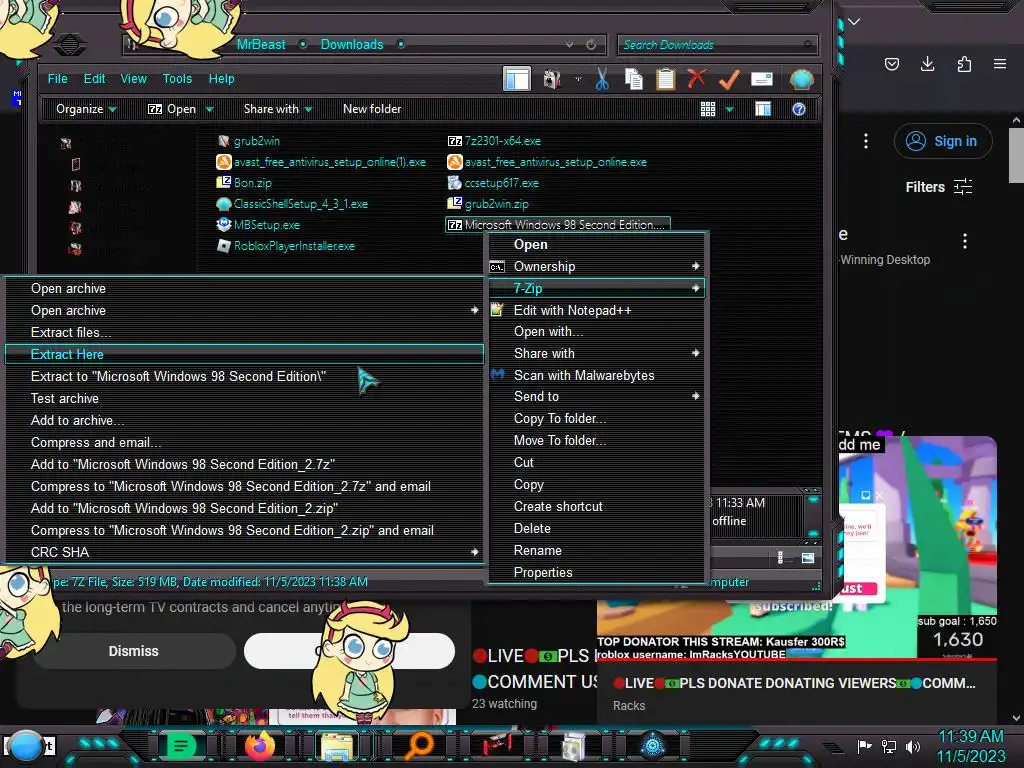Click the Downloads breadcrumb in address bar
Screen dimensions: 1024x768
point(351,45)
